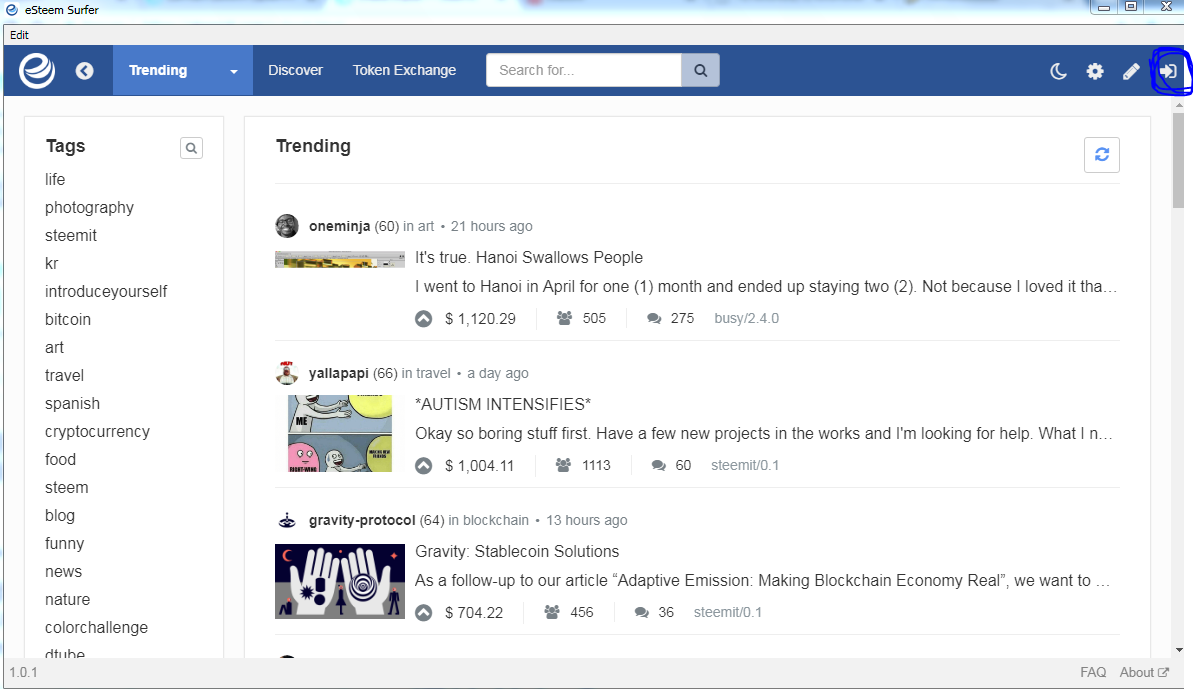Select the bitcoin tag
The width and height of the screenshot is (1193, 689).
pyautogui.click(x=68, y=319)
